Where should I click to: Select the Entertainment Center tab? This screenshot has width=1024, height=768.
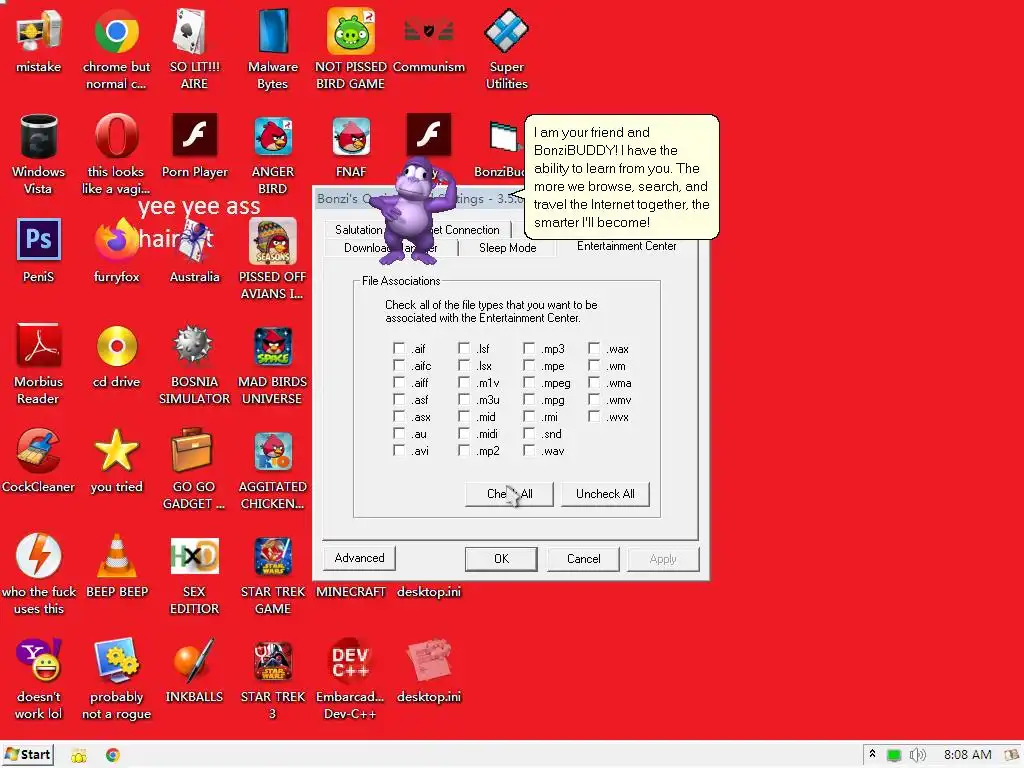click(x=626, y=246)
